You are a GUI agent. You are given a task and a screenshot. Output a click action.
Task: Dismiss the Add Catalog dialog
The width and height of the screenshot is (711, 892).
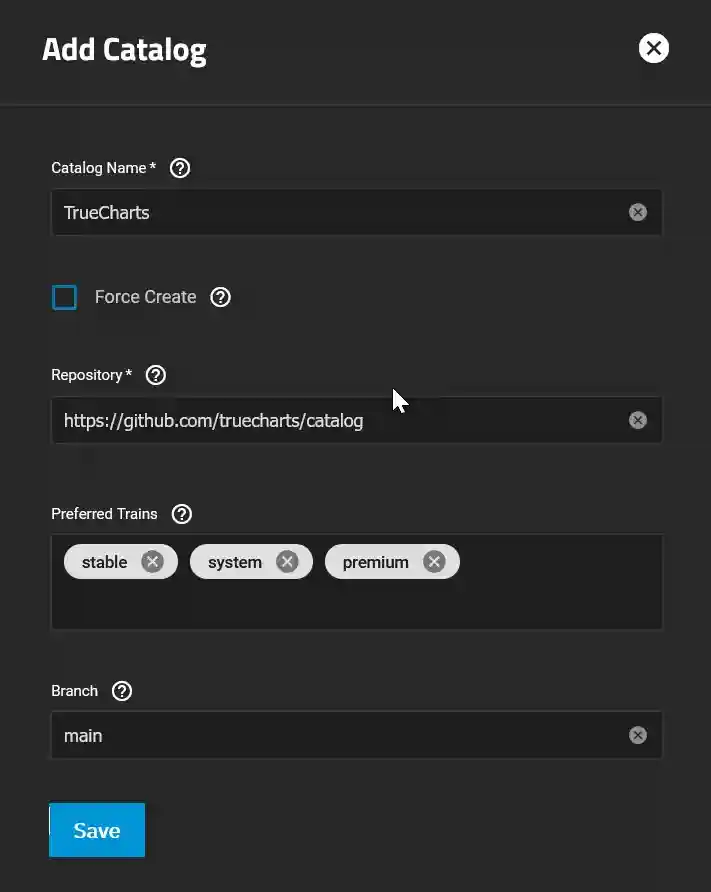click(x=654, y=48)
